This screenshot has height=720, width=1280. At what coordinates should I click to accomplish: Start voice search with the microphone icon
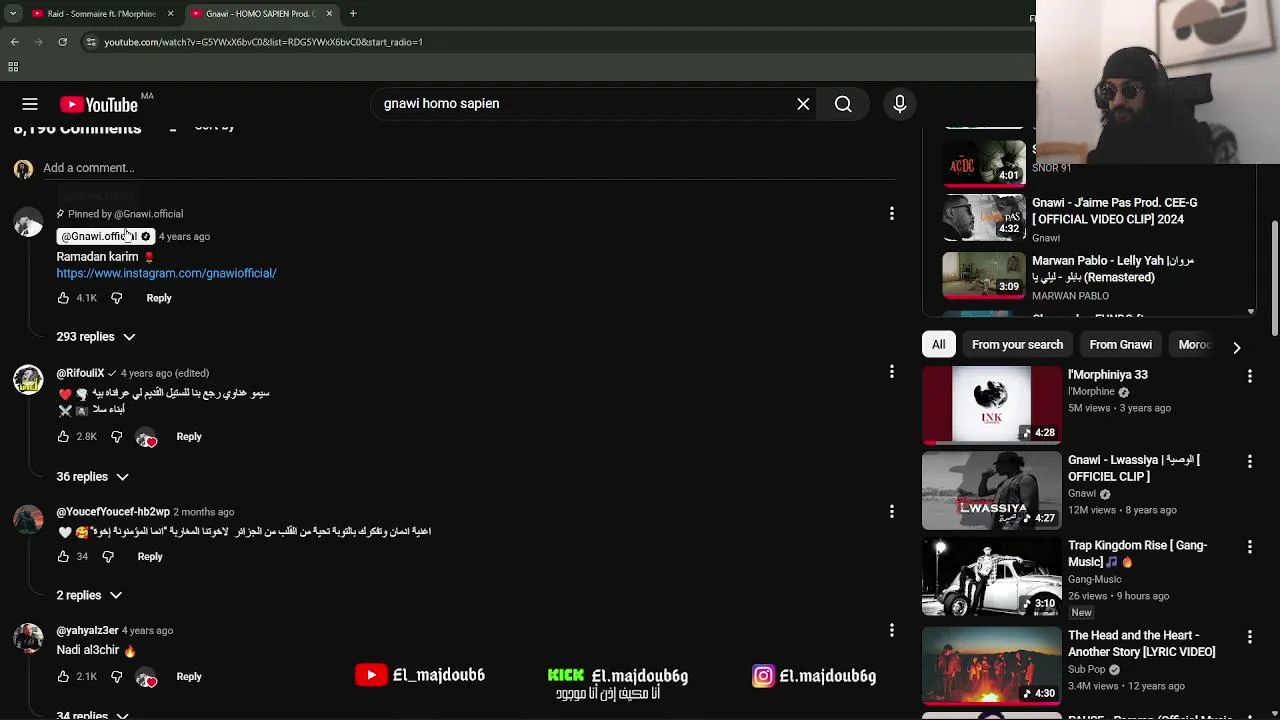pos(899,104)
